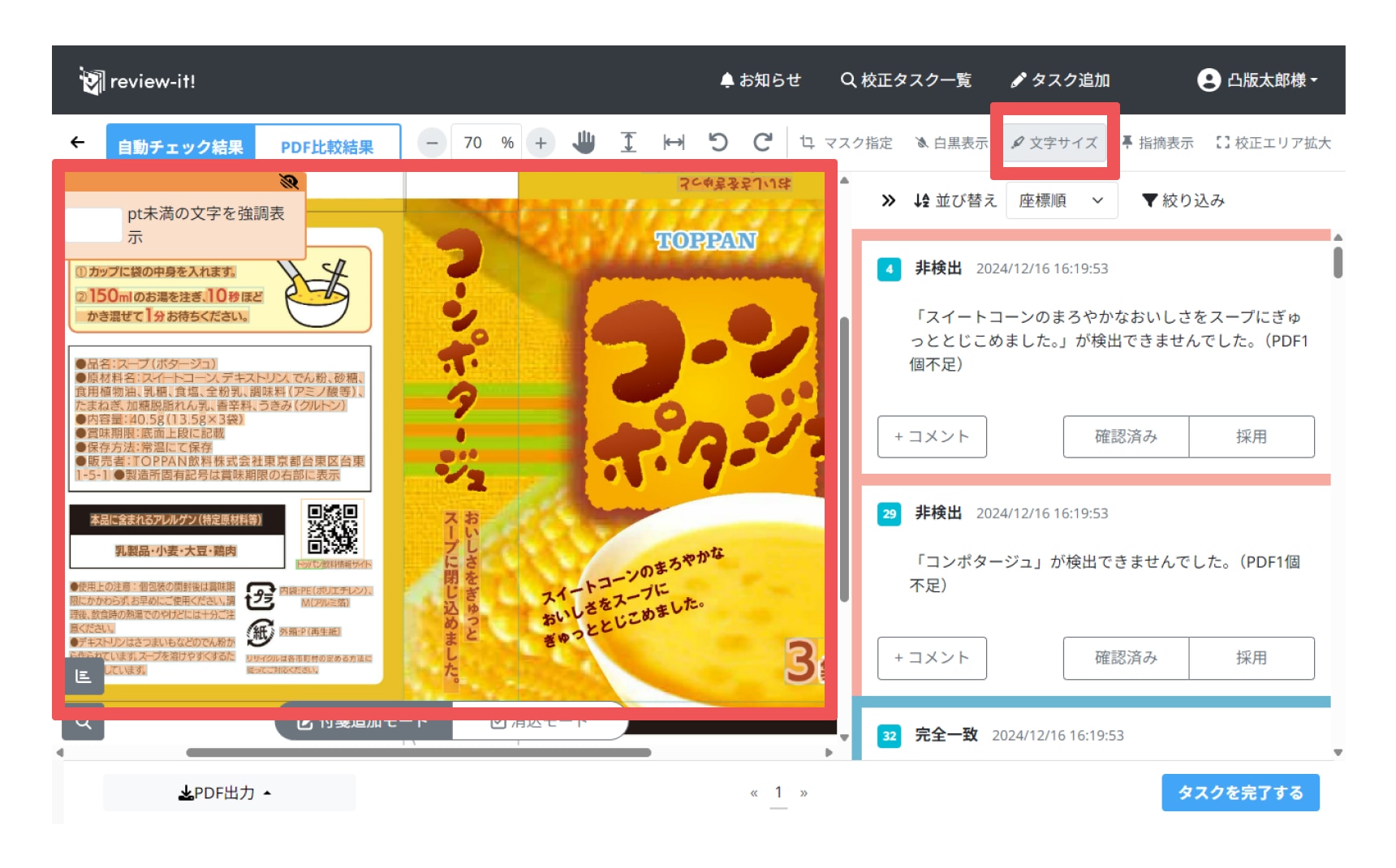Screen dimensions: 1396x868
Task: Go back using the left arrow
Action: tap(78, 143)
